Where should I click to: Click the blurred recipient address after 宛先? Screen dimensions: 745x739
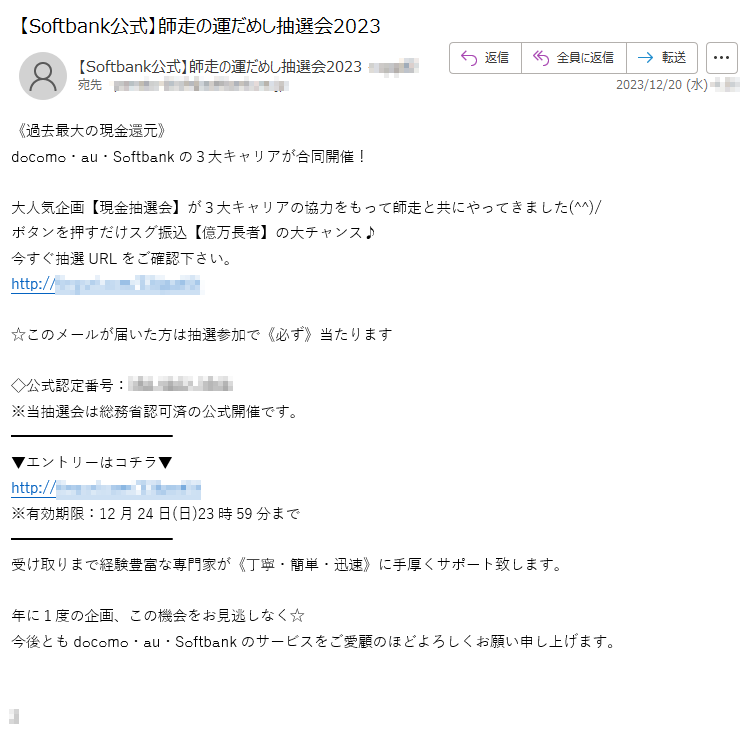pyautogui.click(x=201, y=86)
